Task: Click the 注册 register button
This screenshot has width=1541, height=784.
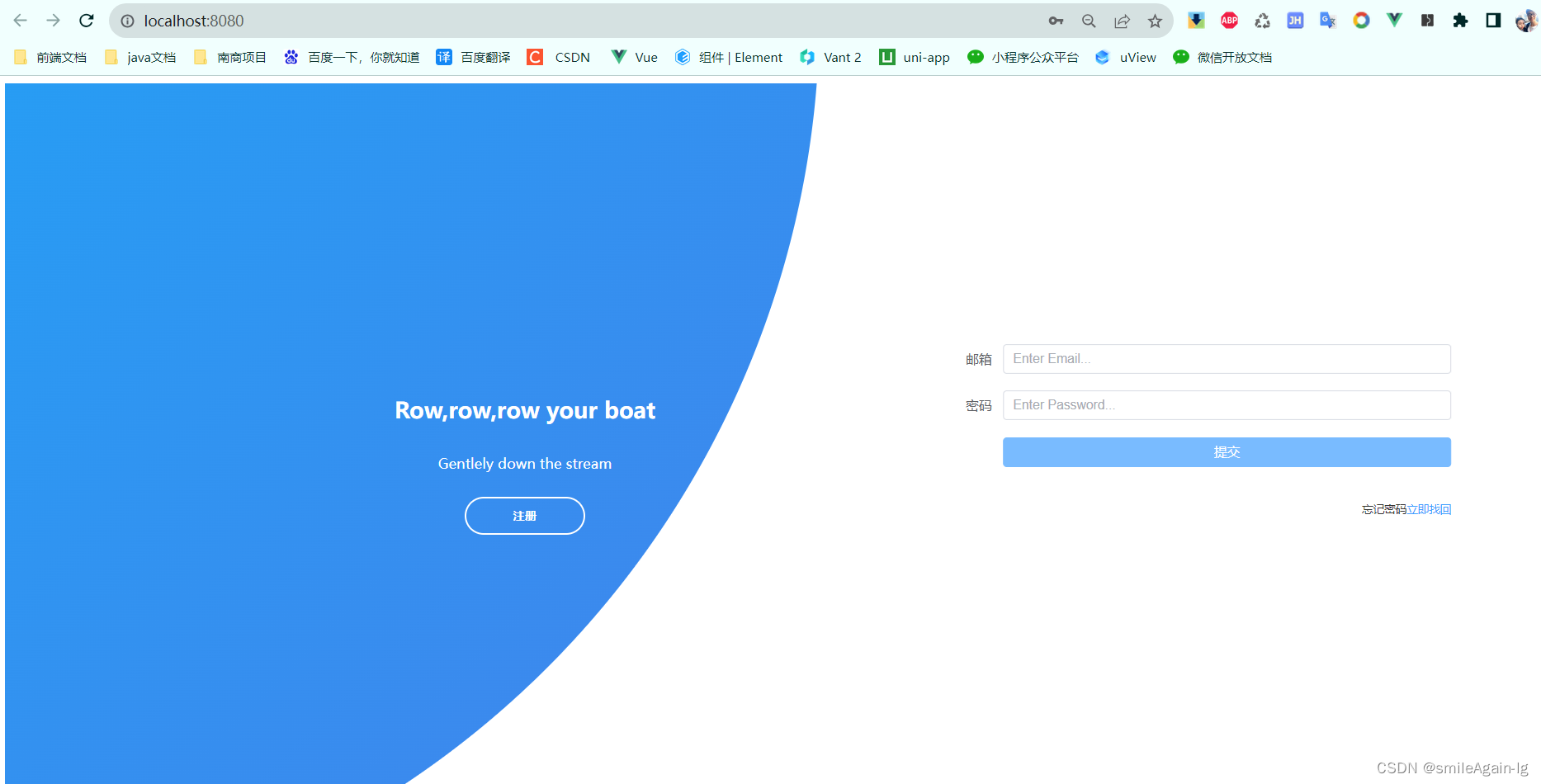Action: pyautogui.click(x=525, y=516)
